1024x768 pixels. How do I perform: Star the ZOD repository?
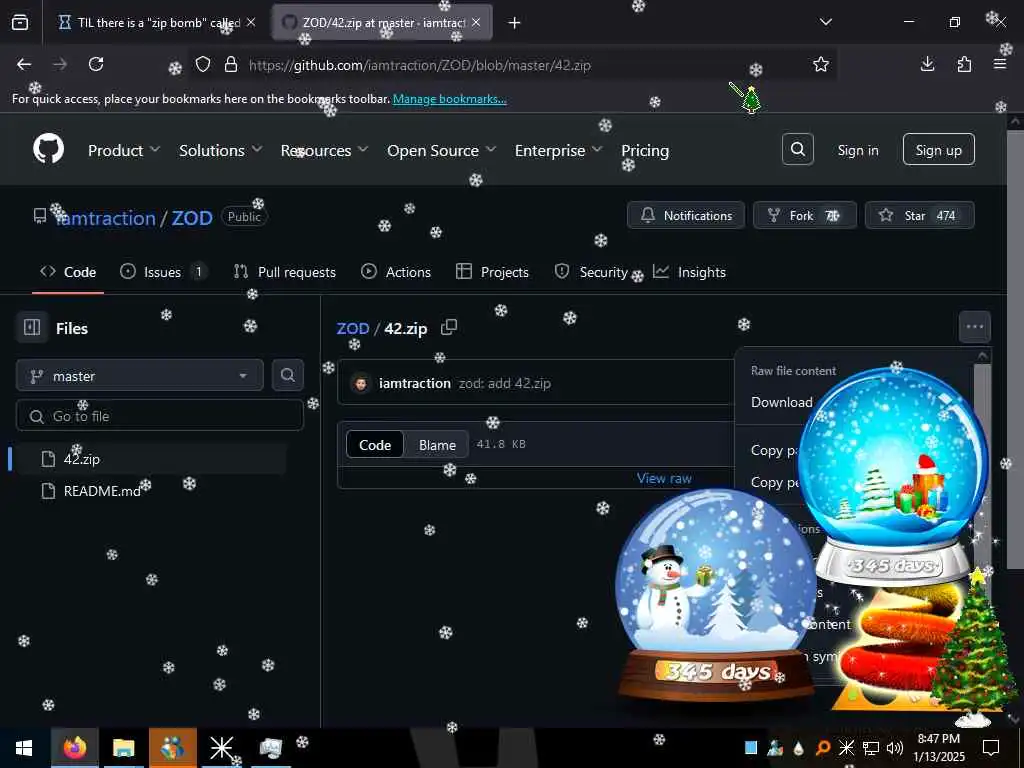(x=919, y=215)
